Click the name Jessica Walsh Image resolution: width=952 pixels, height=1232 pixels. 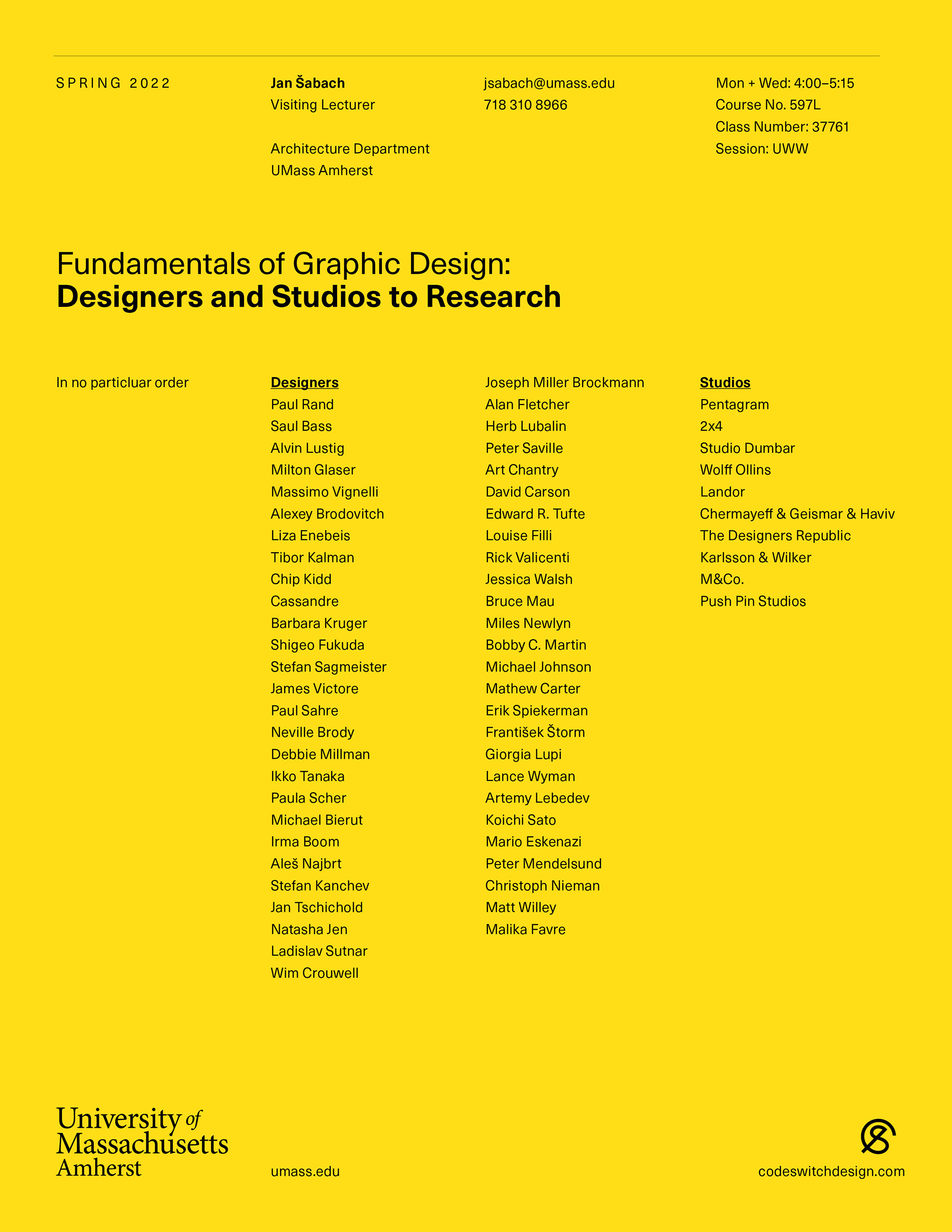530,580
